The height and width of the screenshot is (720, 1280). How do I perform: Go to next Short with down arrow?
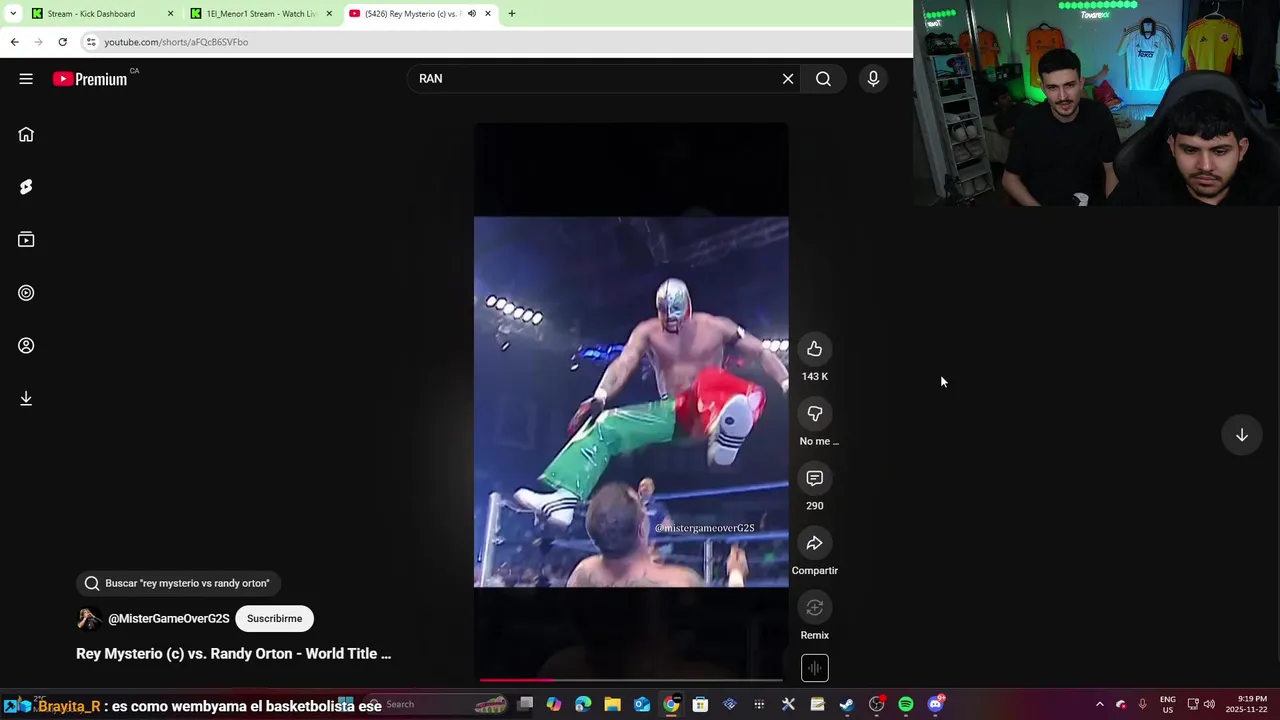[1241, 435]
